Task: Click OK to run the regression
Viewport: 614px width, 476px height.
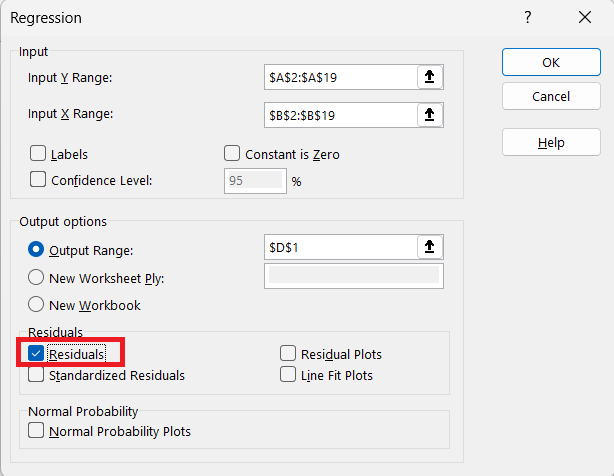Action: [551, 62]
